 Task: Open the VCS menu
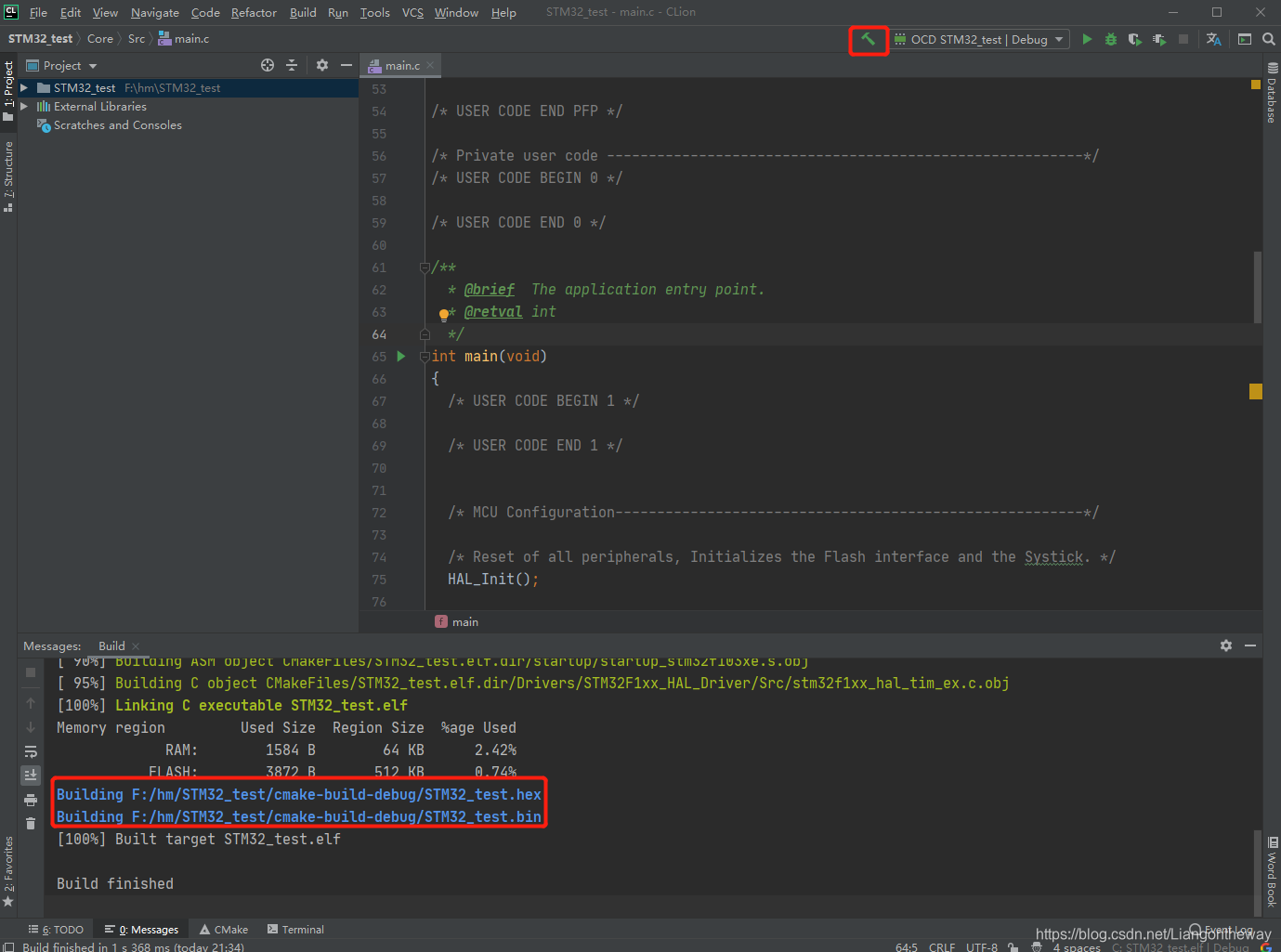412,13
